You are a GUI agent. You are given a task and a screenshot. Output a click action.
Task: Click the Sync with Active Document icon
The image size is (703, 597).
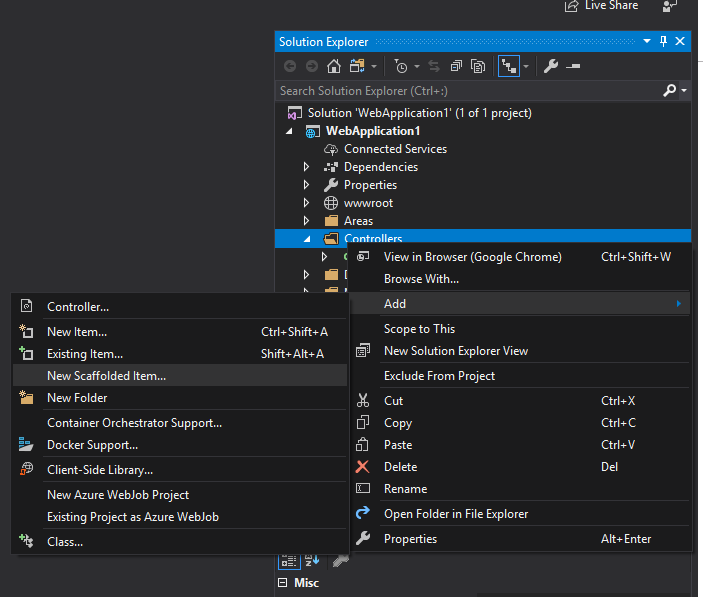pos(434,66)
